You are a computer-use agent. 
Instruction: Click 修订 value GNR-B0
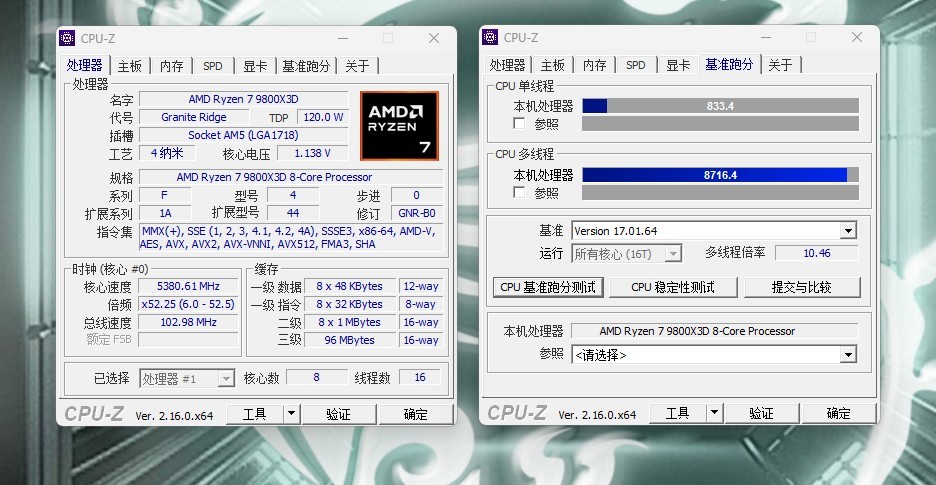417,213
